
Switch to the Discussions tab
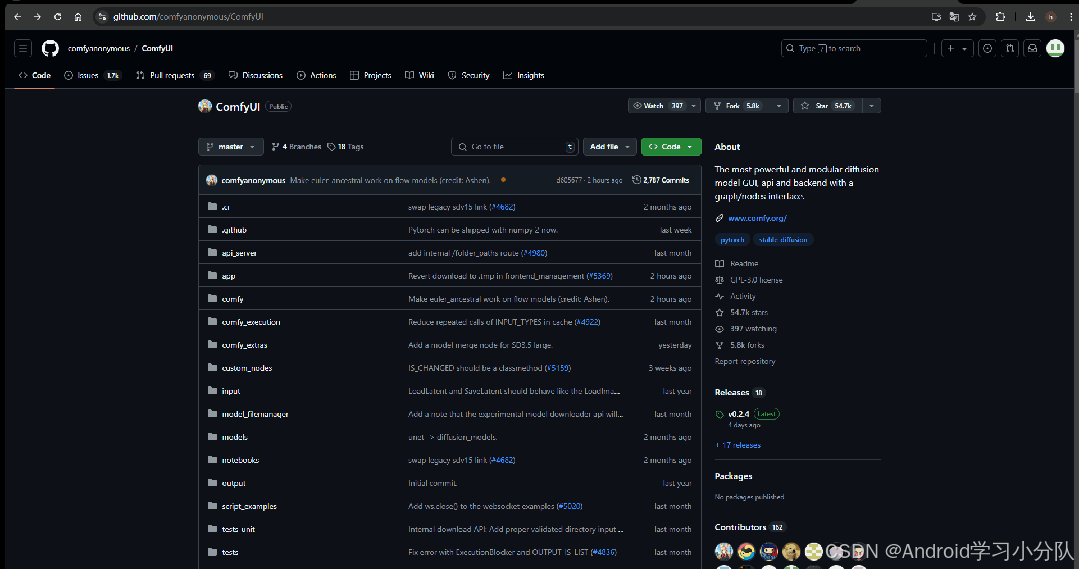pos(255,76)
